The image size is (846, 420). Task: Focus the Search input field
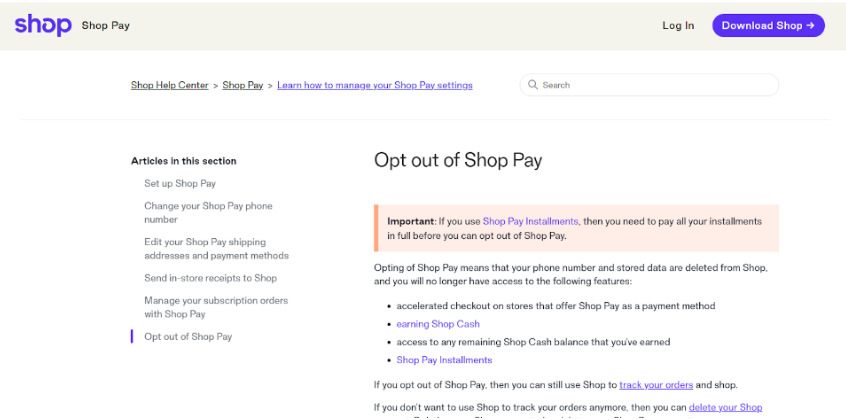pos(649,85)
